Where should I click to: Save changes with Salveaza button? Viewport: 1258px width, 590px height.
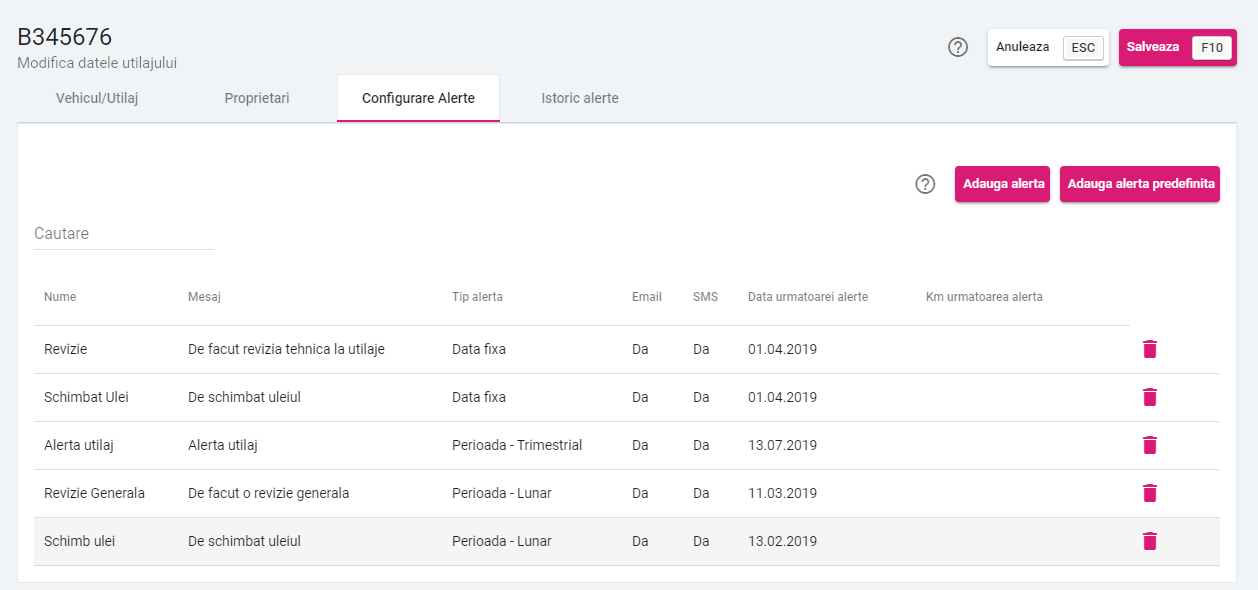pyautogui.click(x=1178, y=47)
